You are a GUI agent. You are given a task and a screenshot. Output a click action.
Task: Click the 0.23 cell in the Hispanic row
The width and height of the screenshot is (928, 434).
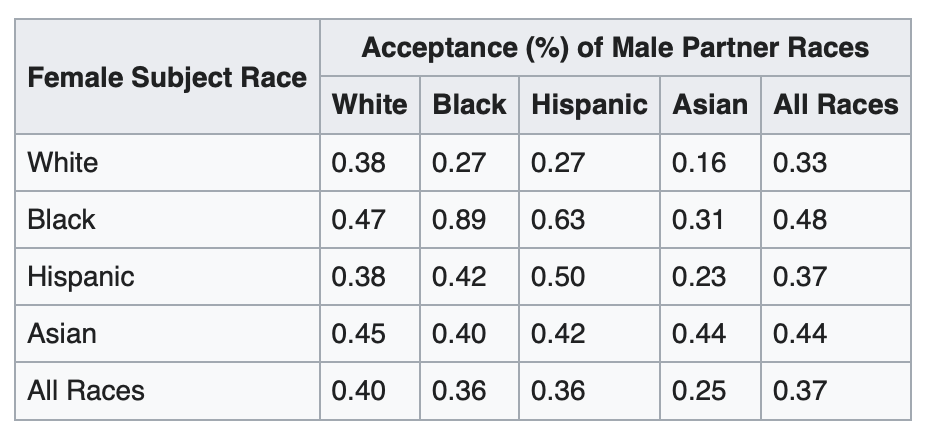[x=699, y=276]
